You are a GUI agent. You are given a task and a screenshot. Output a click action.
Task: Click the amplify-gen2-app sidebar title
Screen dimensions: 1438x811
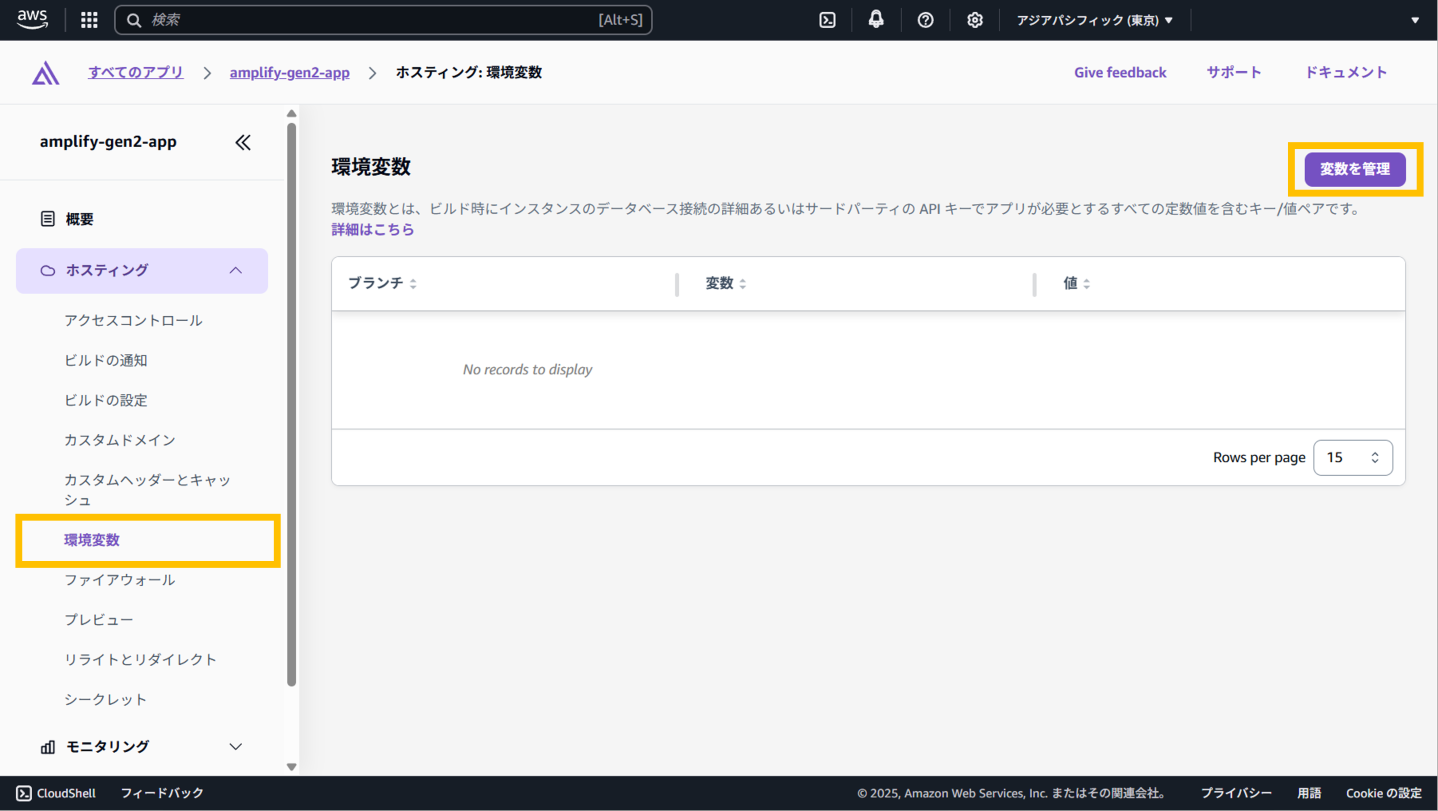click(108, 142)
